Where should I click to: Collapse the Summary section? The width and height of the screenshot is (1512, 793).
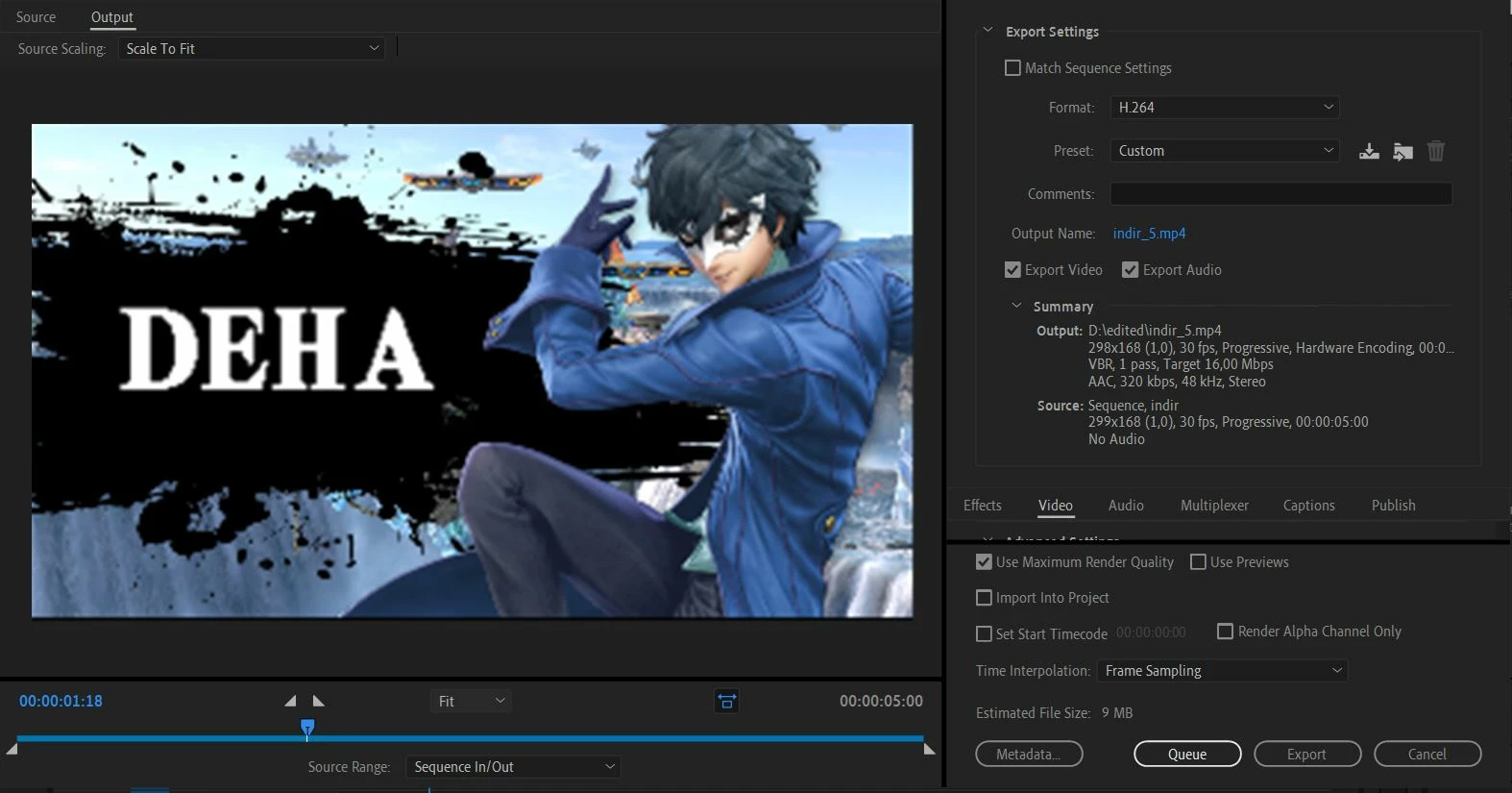point(1016,306)
